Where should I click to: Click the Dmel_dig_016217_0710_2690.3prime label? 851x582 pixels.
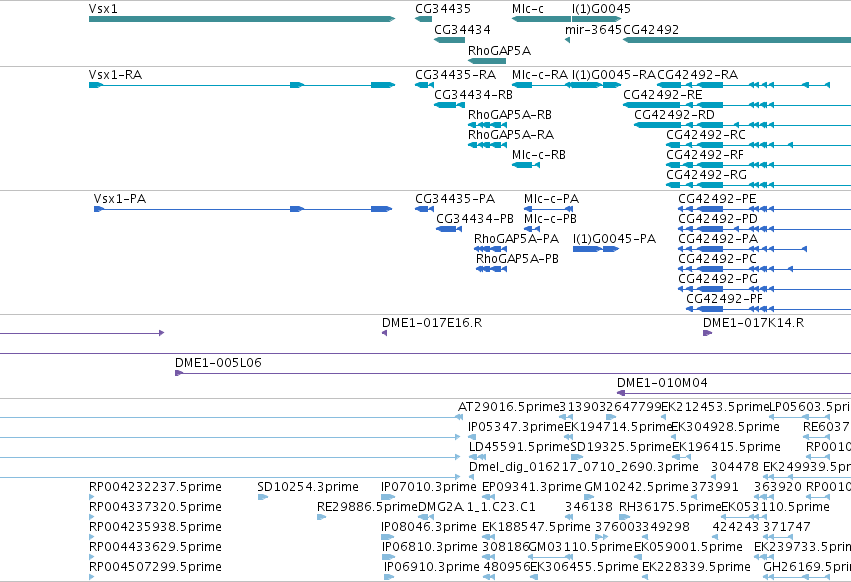click(583, 467)
